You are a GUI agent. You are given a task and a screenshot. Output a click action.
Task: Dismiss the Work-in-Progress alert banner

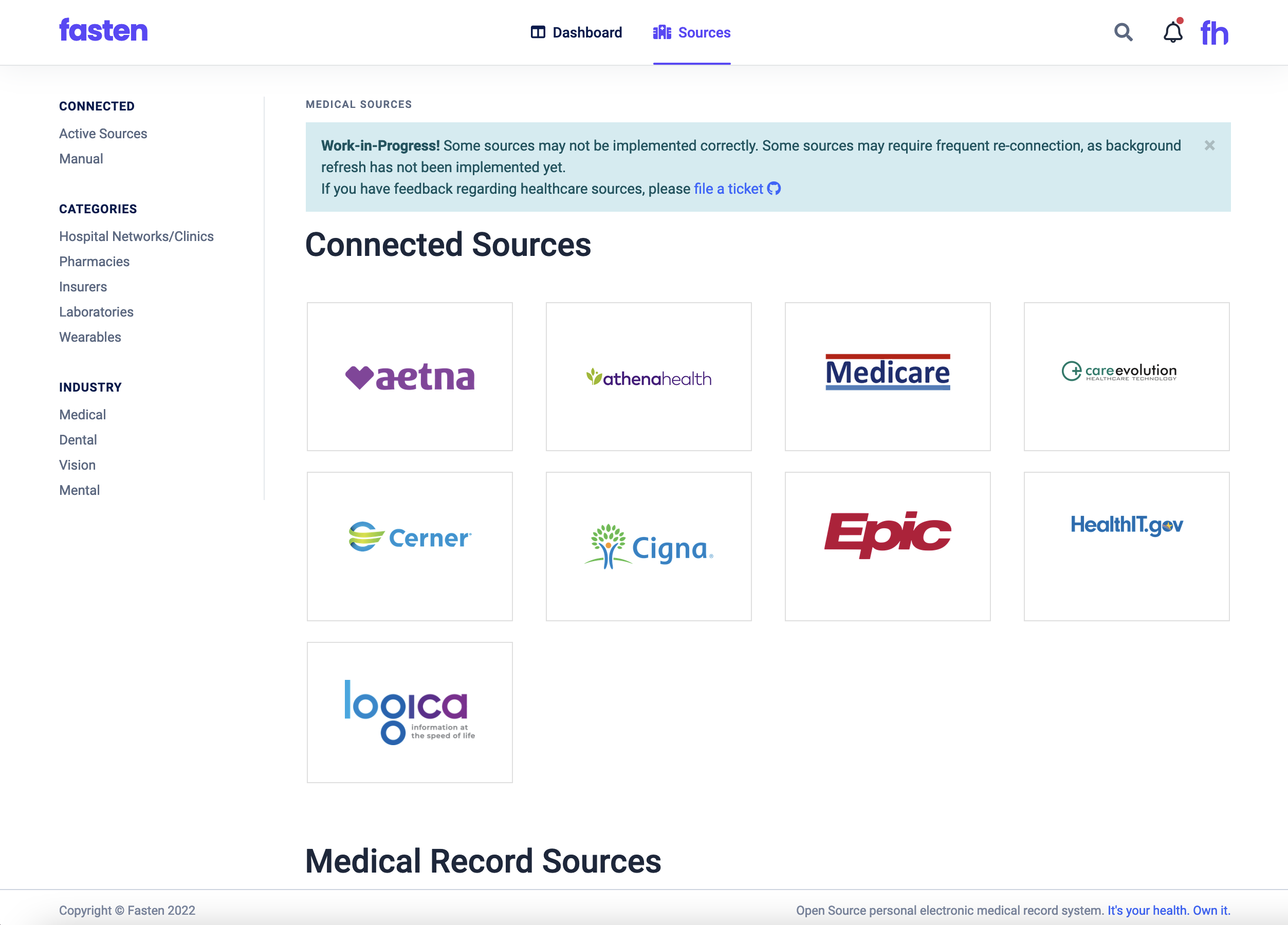tap(1209, 145)
